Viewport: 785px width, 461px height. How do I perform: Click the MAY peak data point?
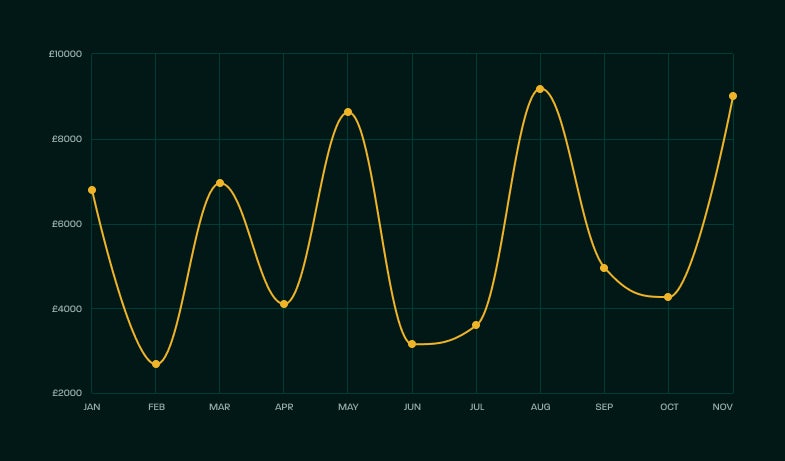pyautogui.click(x=348, y=112)
